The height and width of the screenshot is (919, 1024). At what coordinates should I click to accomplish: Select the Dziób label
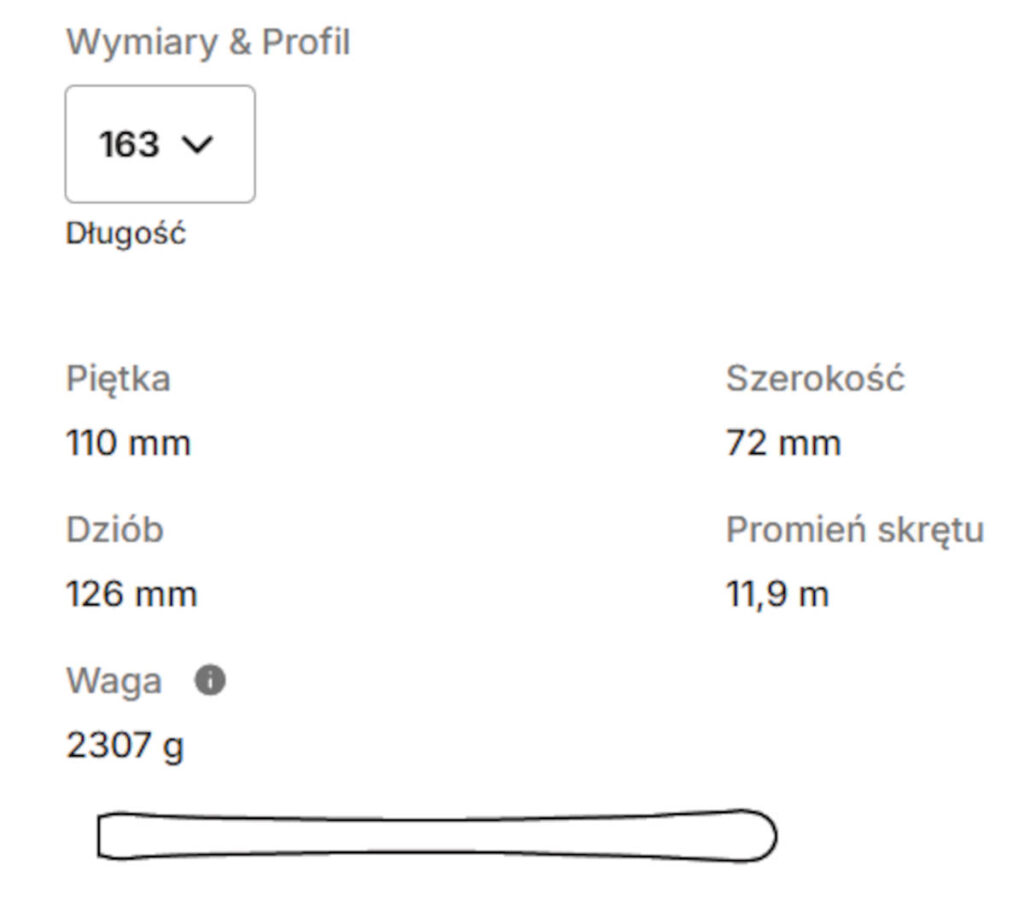pos(115,530)
